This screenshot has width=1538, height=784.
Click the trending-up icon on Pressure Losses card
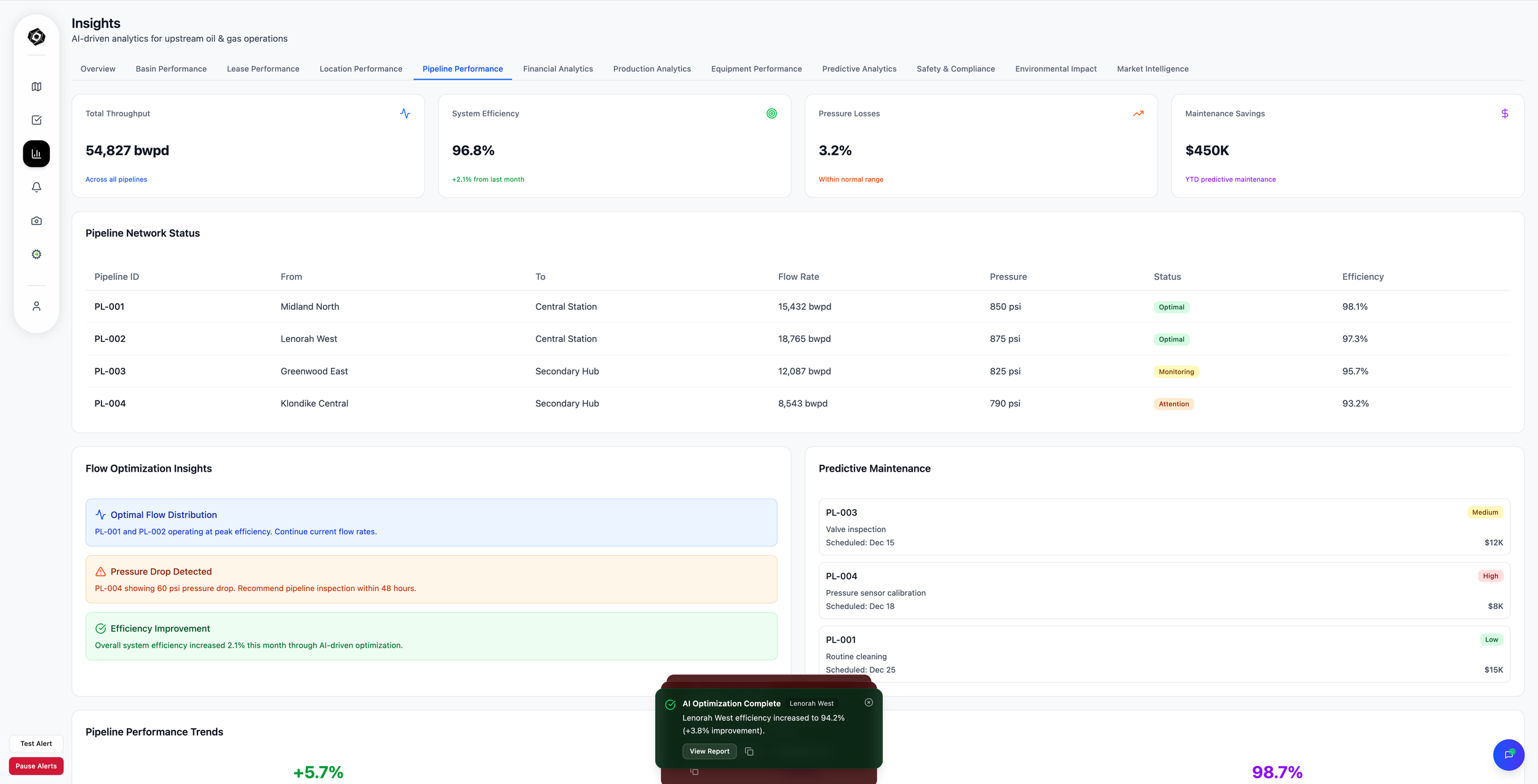[x=1138, y=113]
